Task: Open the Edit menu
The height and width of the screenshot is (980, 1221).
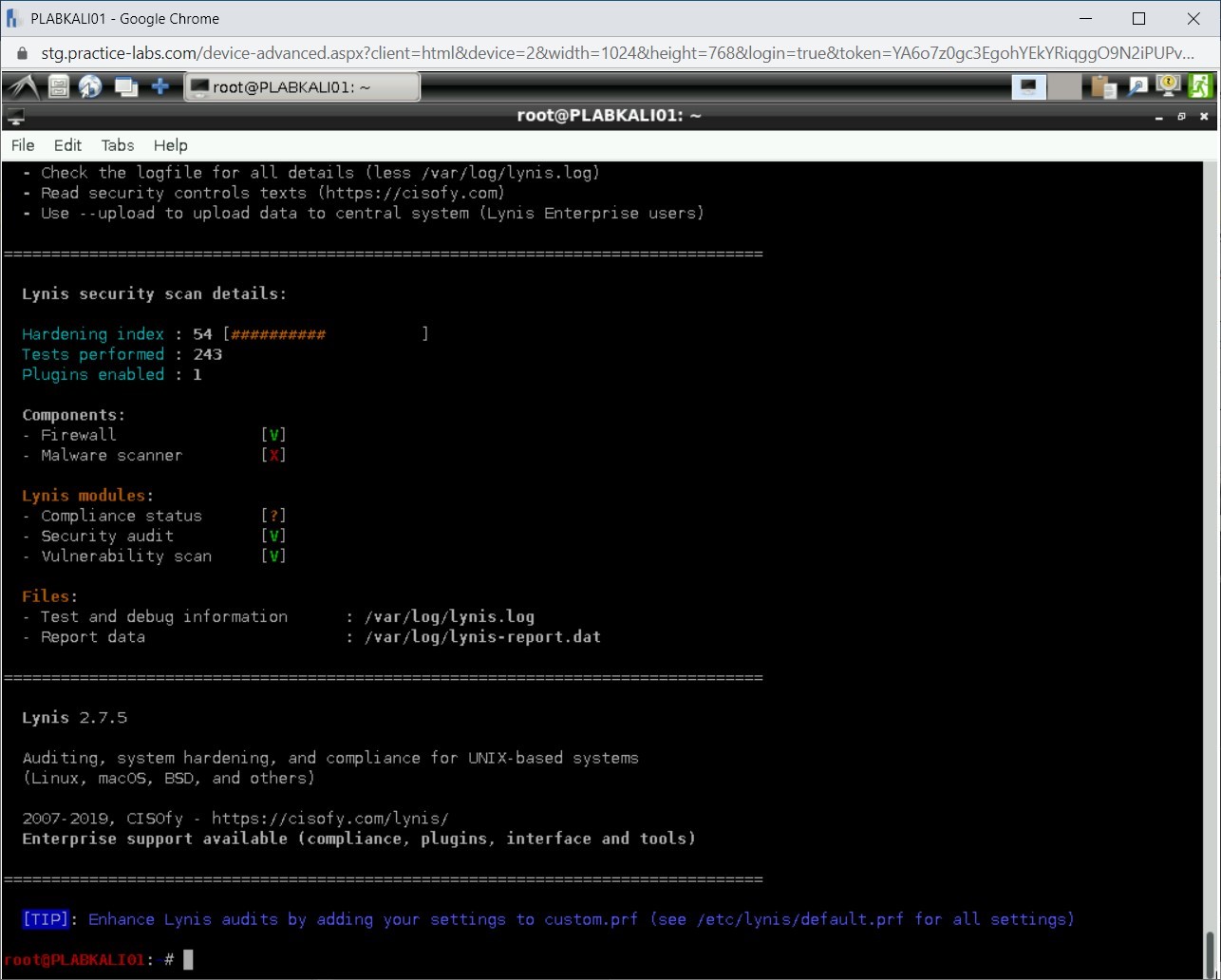Action: point(67,145)
